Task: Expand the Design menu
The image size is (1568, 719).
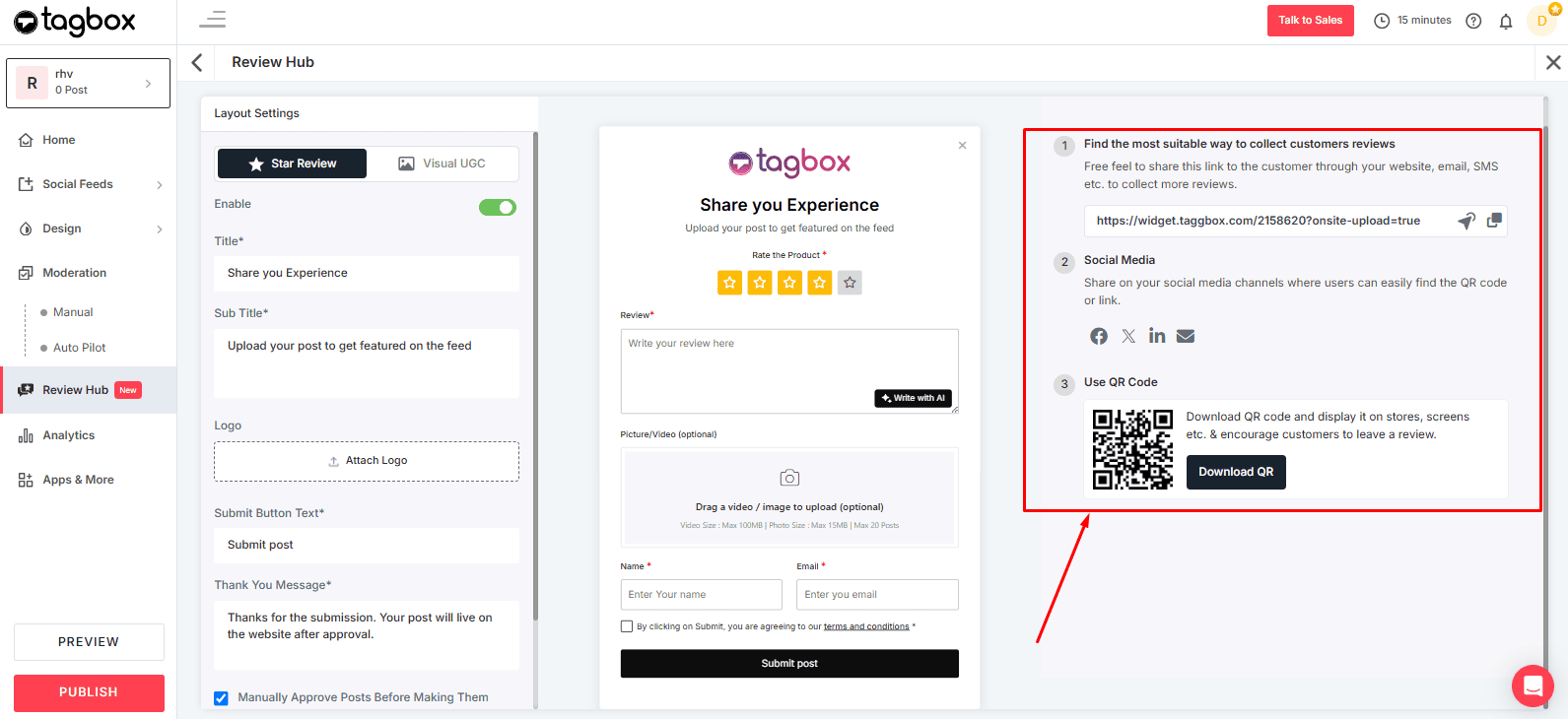Action: tap(89, 229)
